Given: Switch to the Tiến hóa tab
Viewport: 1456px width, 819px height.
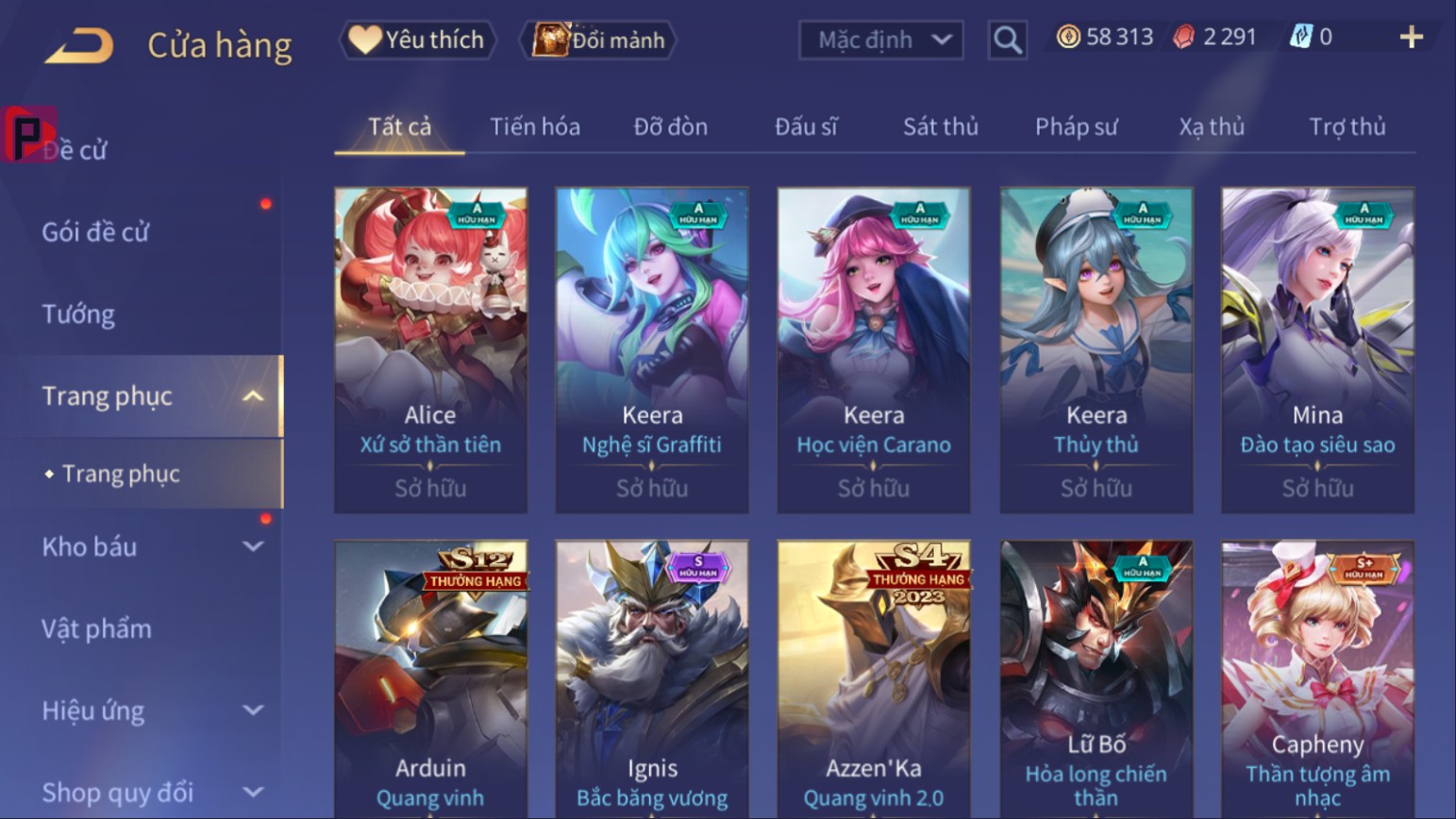Looking at the screenshot, I should click(x=535, y=126).
